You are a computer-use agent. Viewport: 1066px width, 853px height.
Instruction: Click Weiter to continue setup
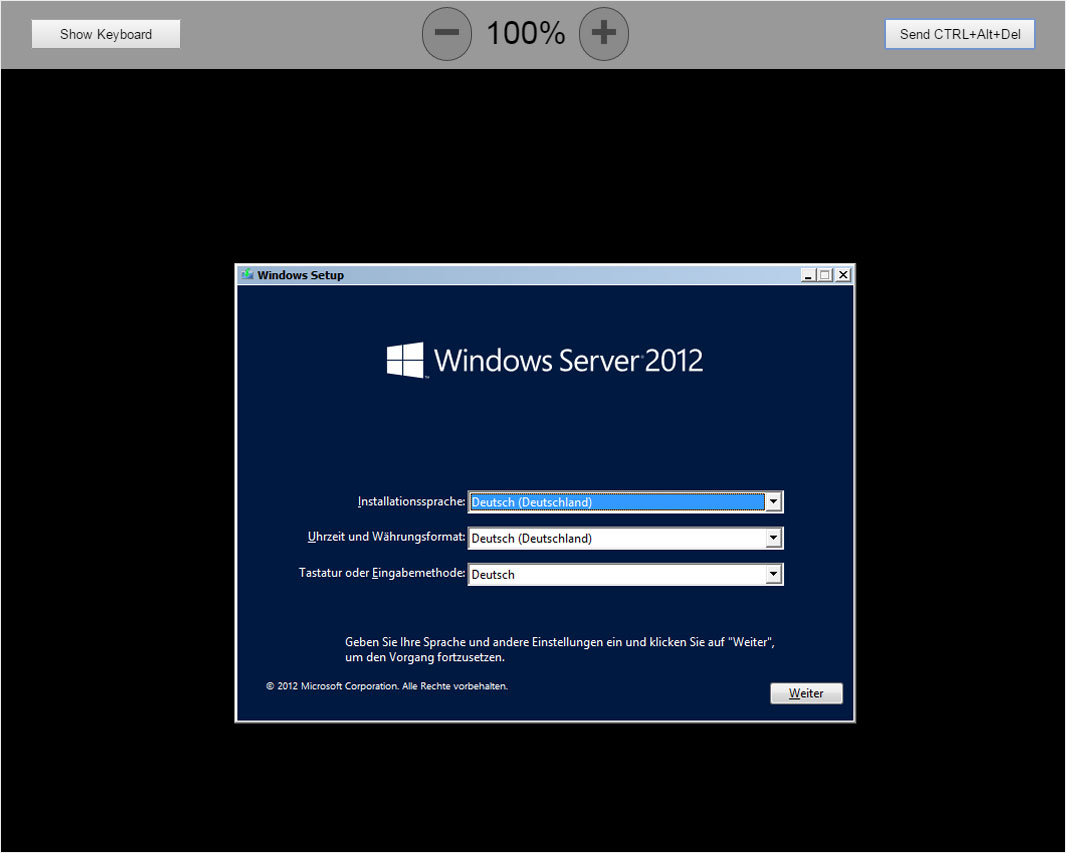click(806, 693)
